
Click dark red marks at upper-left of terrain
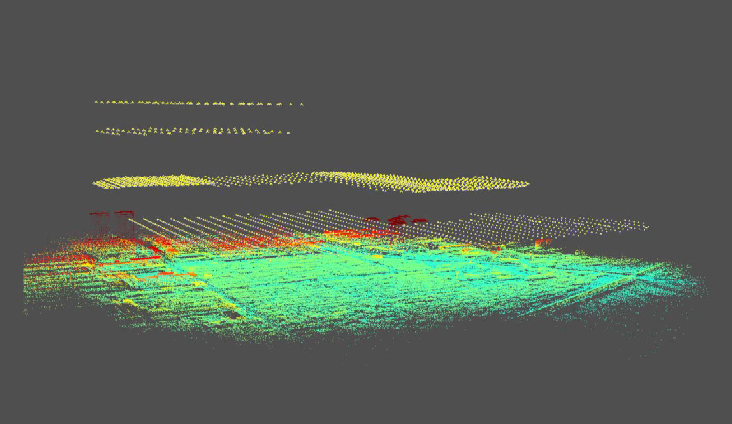112,213
